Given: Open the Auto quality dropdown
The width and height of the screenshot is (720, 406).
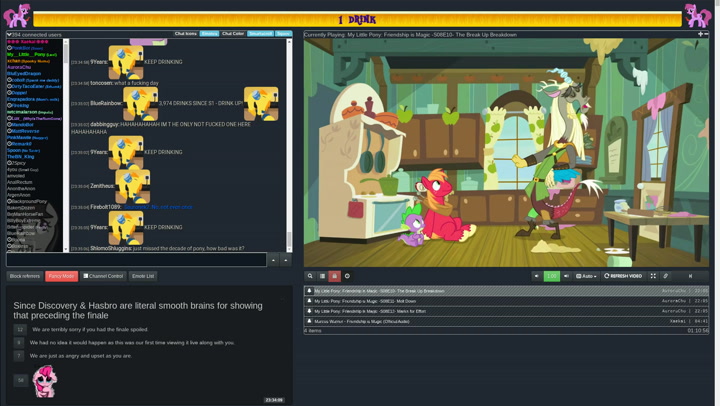Looking at the screenshot, I should click(x=586, y=276).
